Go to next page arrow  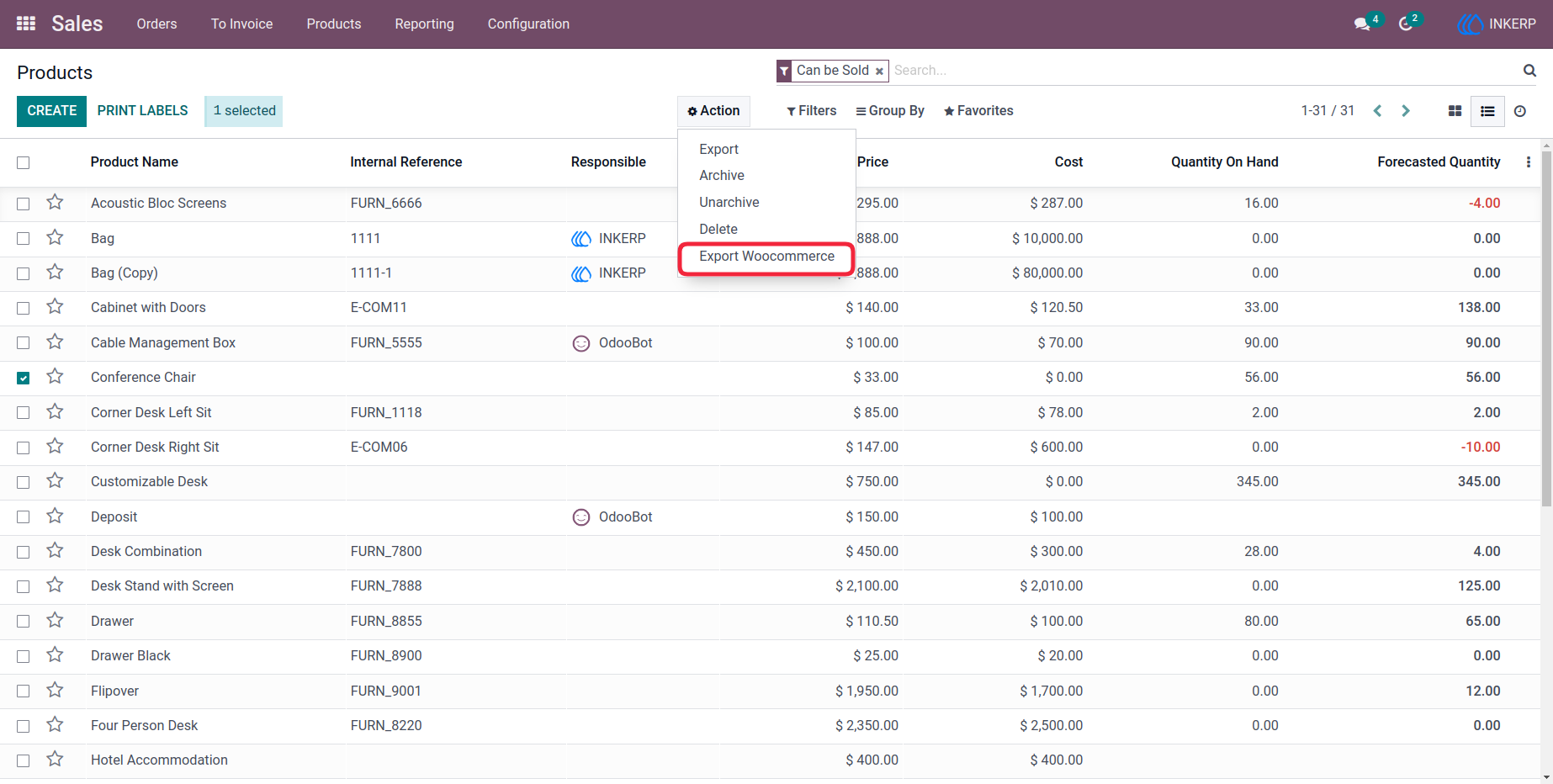point(1406,111)
